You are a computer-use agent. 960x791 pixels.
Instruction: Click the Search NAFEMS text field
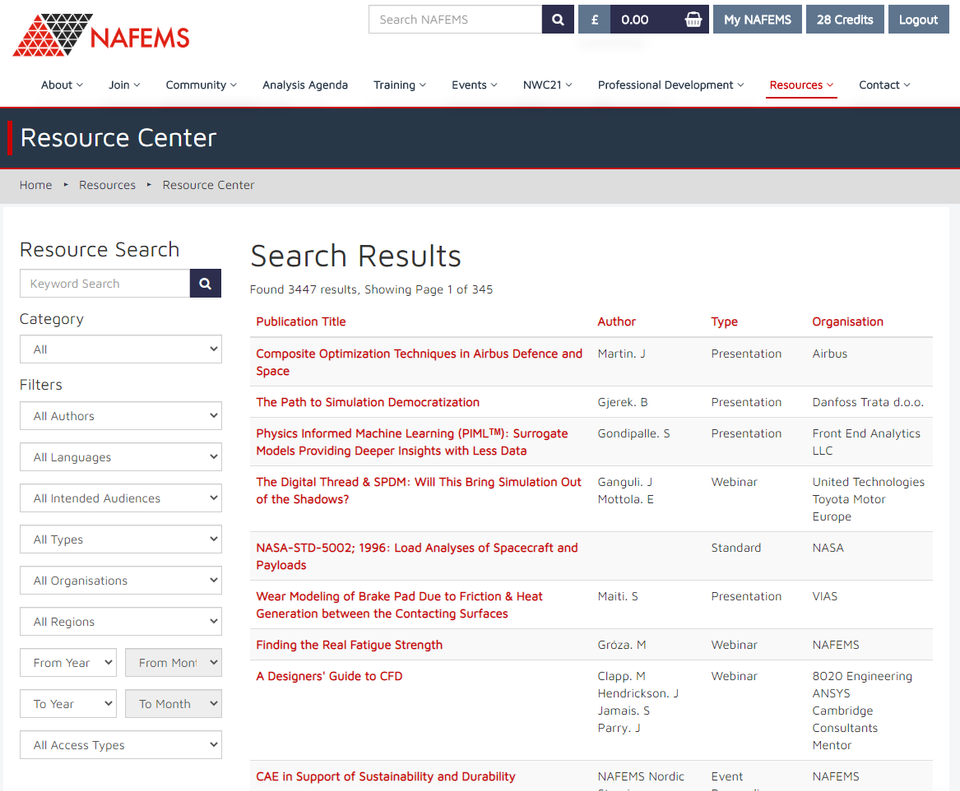tap(455, 19)
